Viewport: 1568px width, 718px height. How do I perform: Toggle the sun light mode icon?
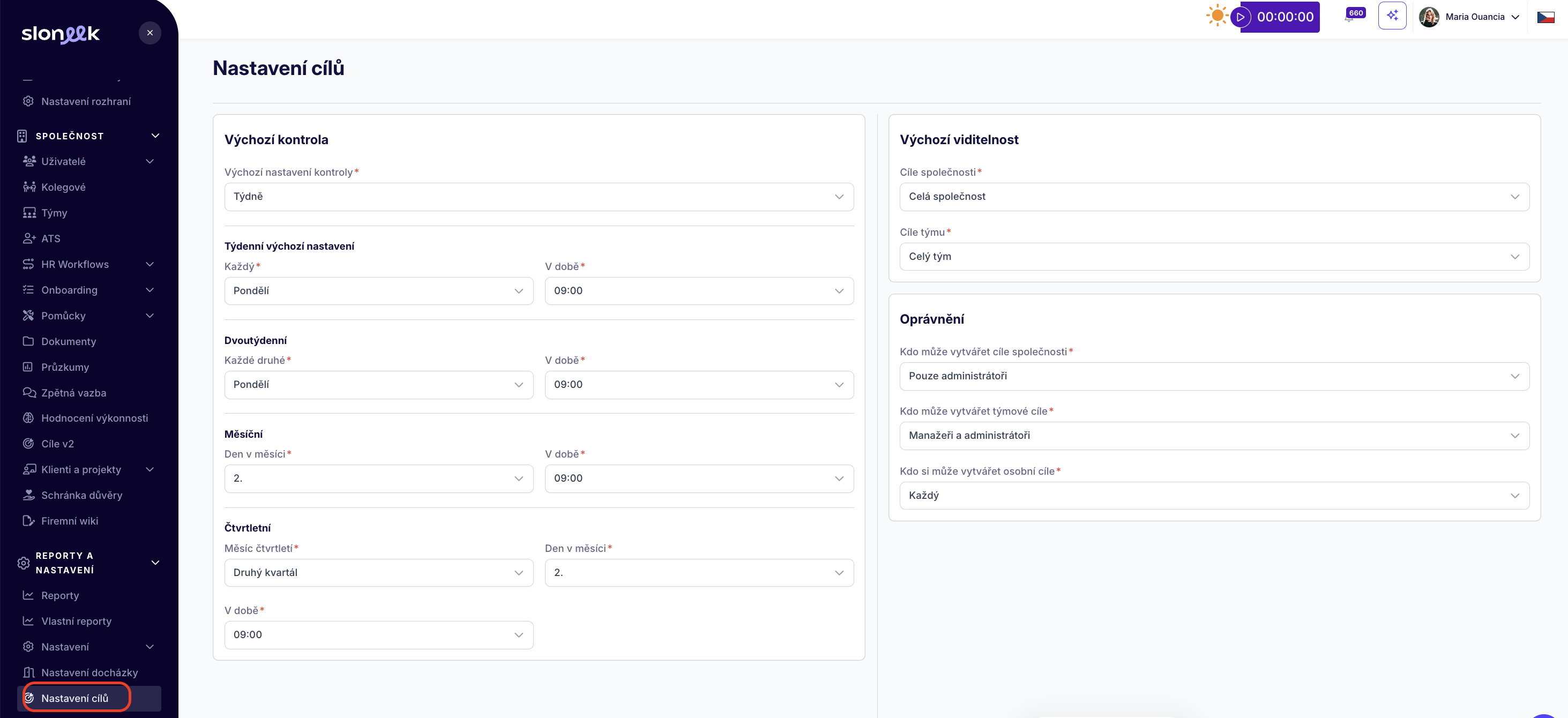tap(1217, 16)
